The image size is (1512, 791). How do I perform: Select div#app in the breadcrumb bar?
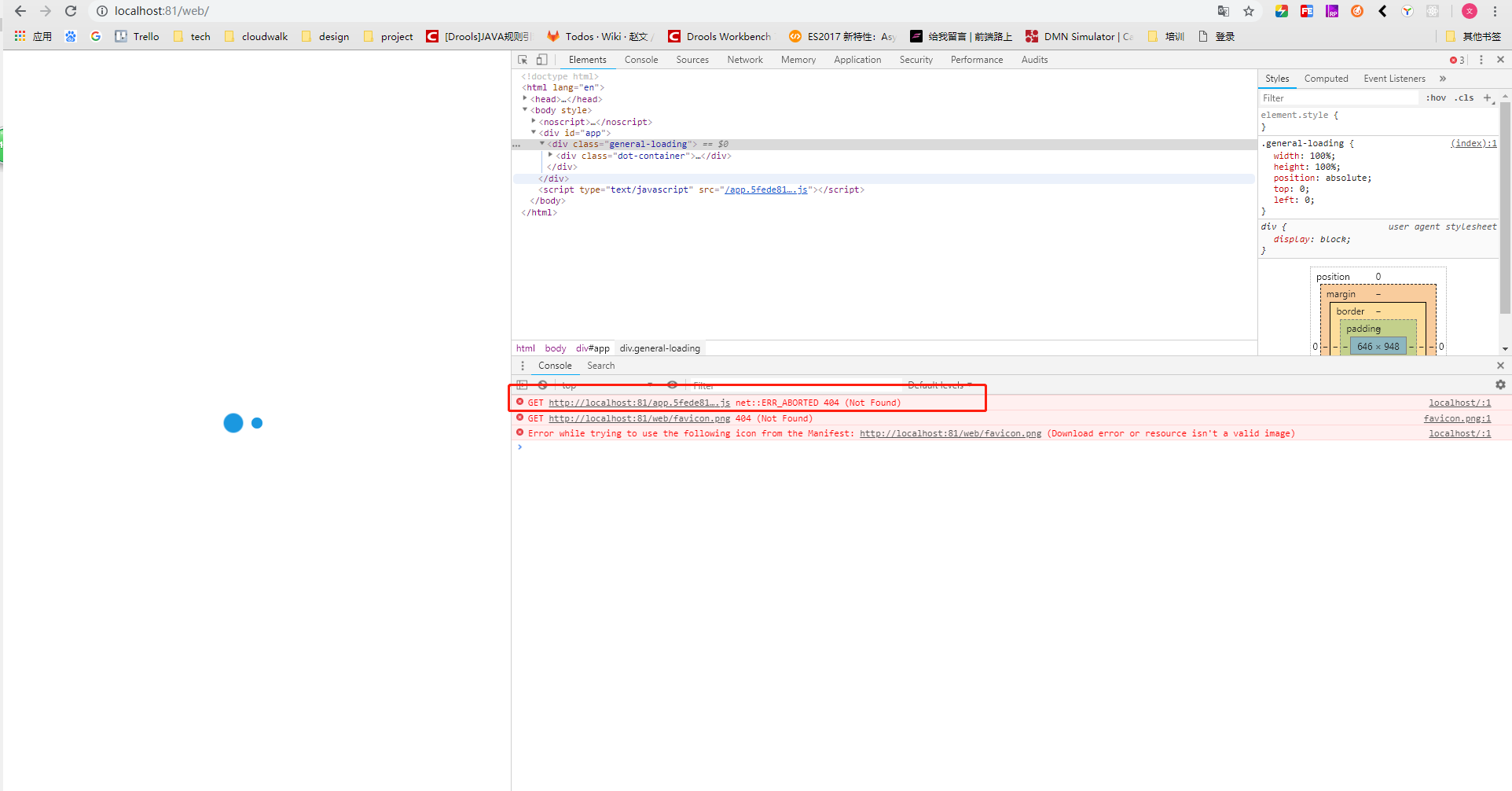point(592,348)
